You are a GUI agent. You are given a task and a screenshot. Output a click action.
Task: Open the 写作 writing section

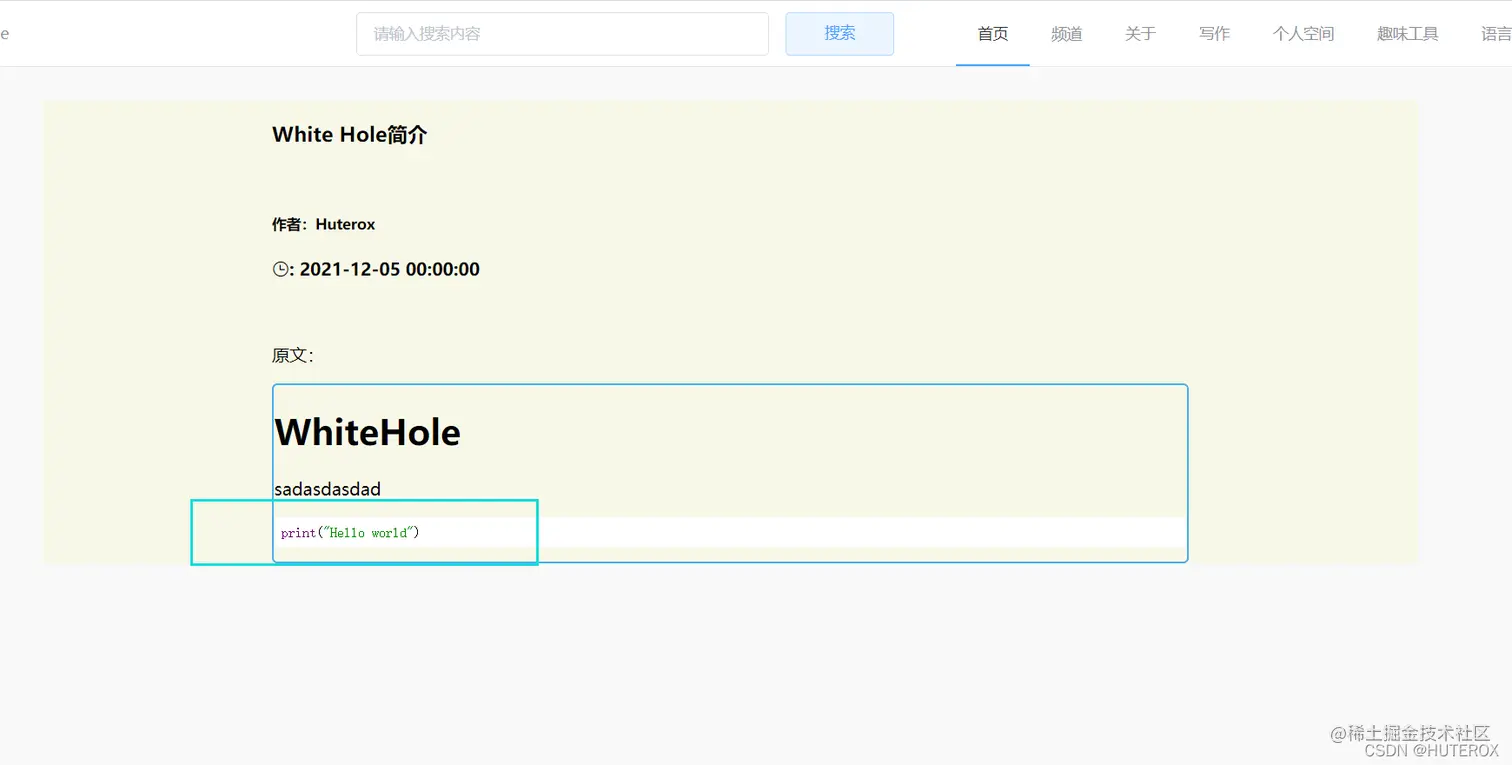click(1213, 33)
